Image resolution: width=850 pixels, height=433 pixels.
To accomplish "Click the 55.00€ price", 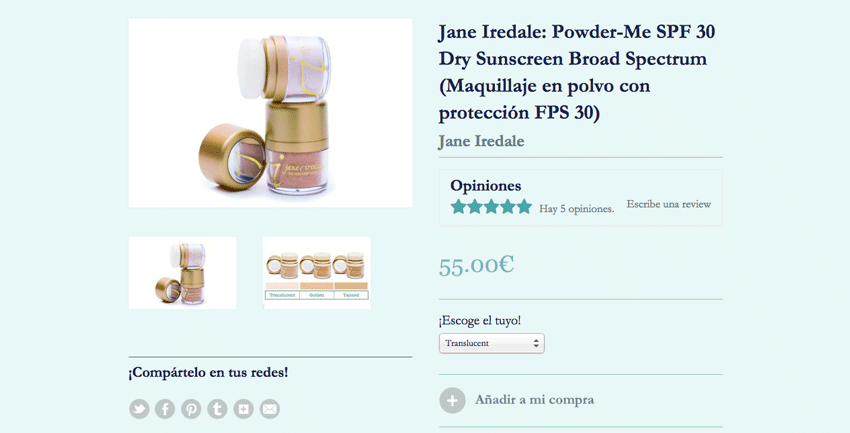I will (476, 266).
